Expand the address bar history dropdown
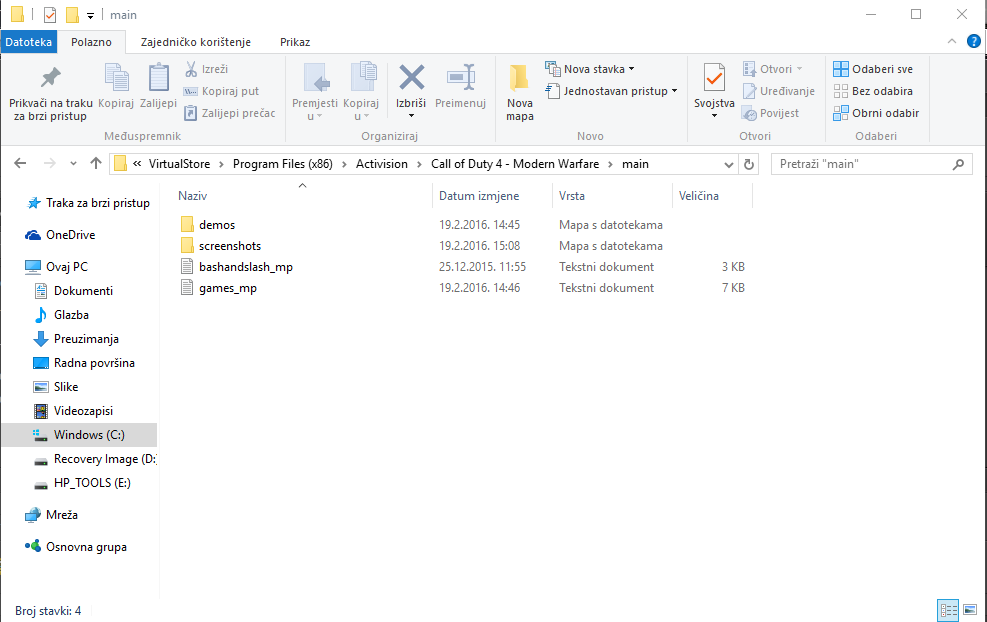Viewport: 987px width, 622px height. pyautogui.click(x=728, y=164)
